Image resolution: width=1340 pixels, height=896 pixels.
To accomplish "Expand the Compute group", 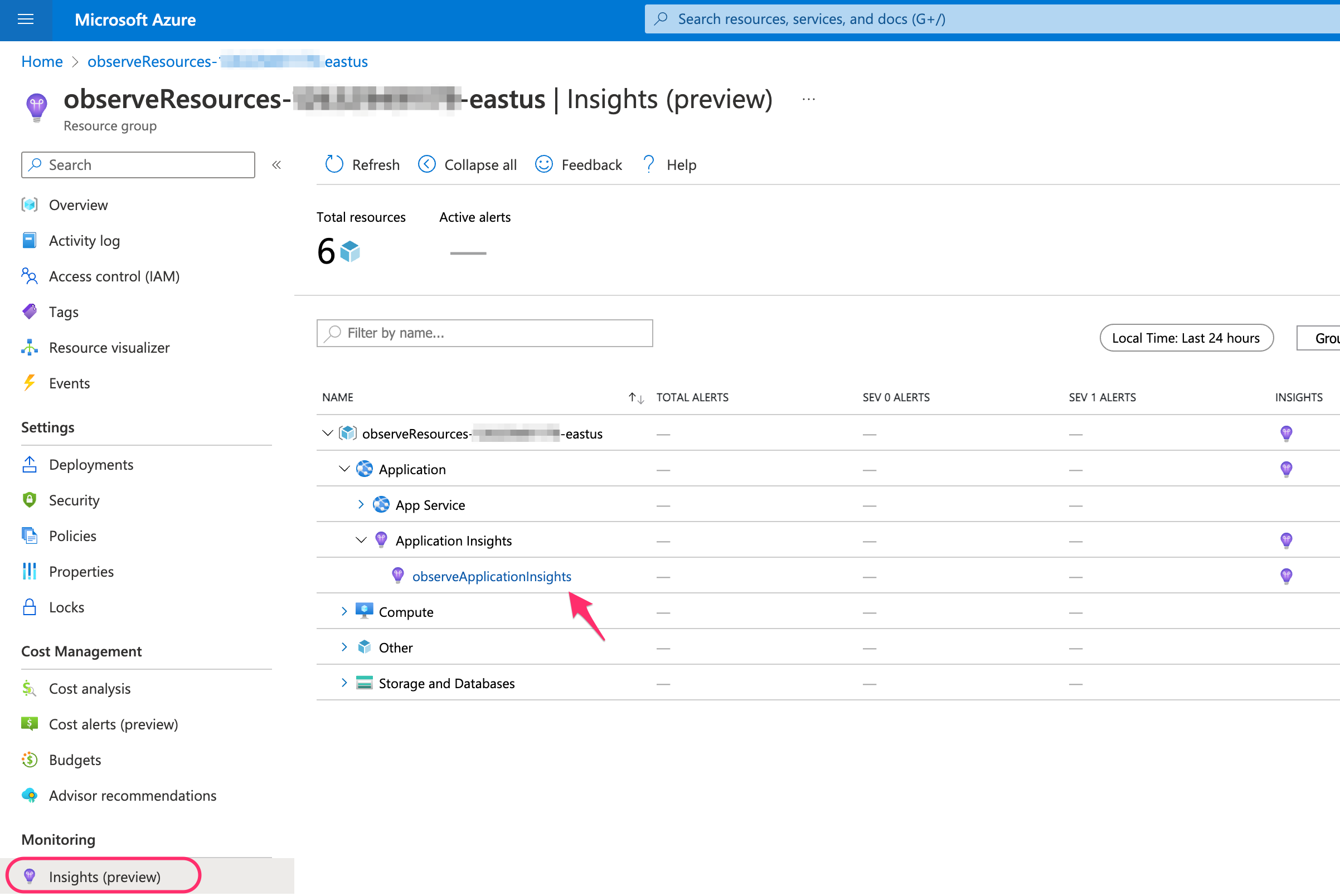I will point(344,611).
